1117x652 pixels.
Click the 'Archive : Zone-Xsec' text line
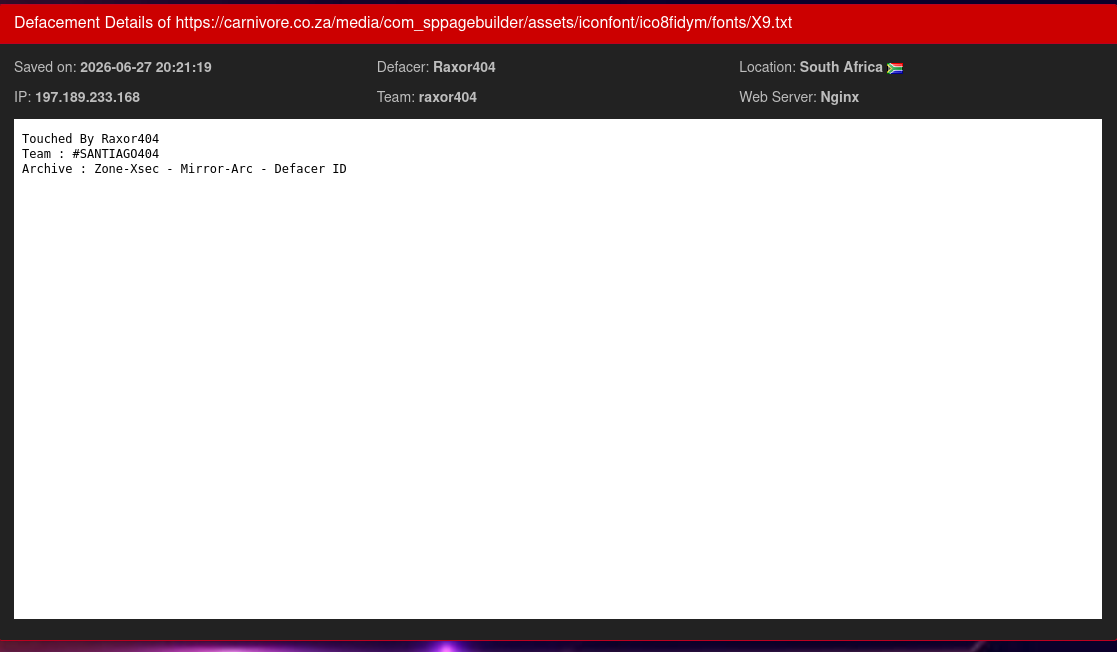(184, 168)
